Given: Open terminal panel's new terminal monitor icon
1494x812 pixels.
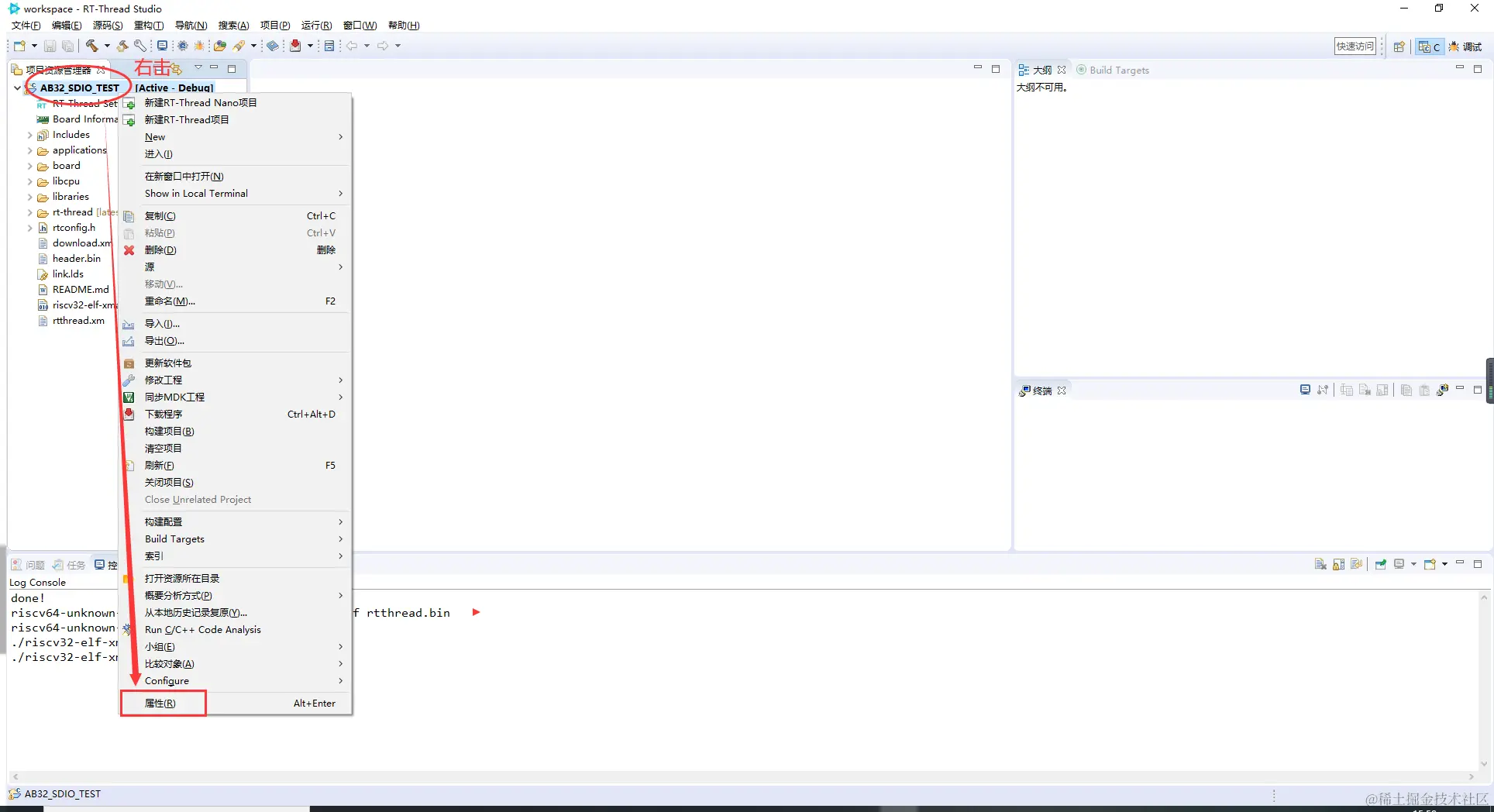Looking at the screenshot, I should click(x=1305, y=390).
